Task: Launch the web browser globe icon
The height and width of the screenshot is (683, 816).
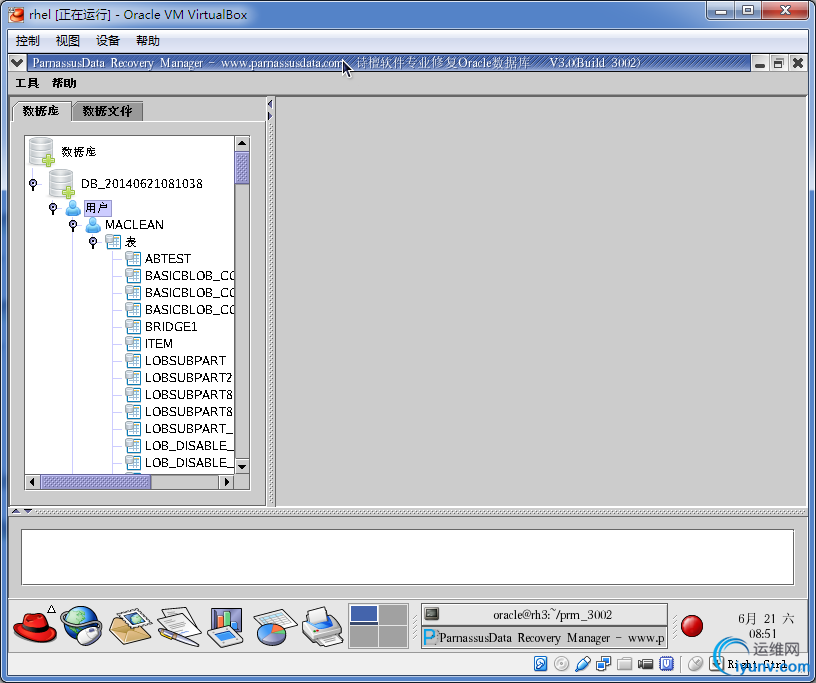Action: tap(81, 626)
